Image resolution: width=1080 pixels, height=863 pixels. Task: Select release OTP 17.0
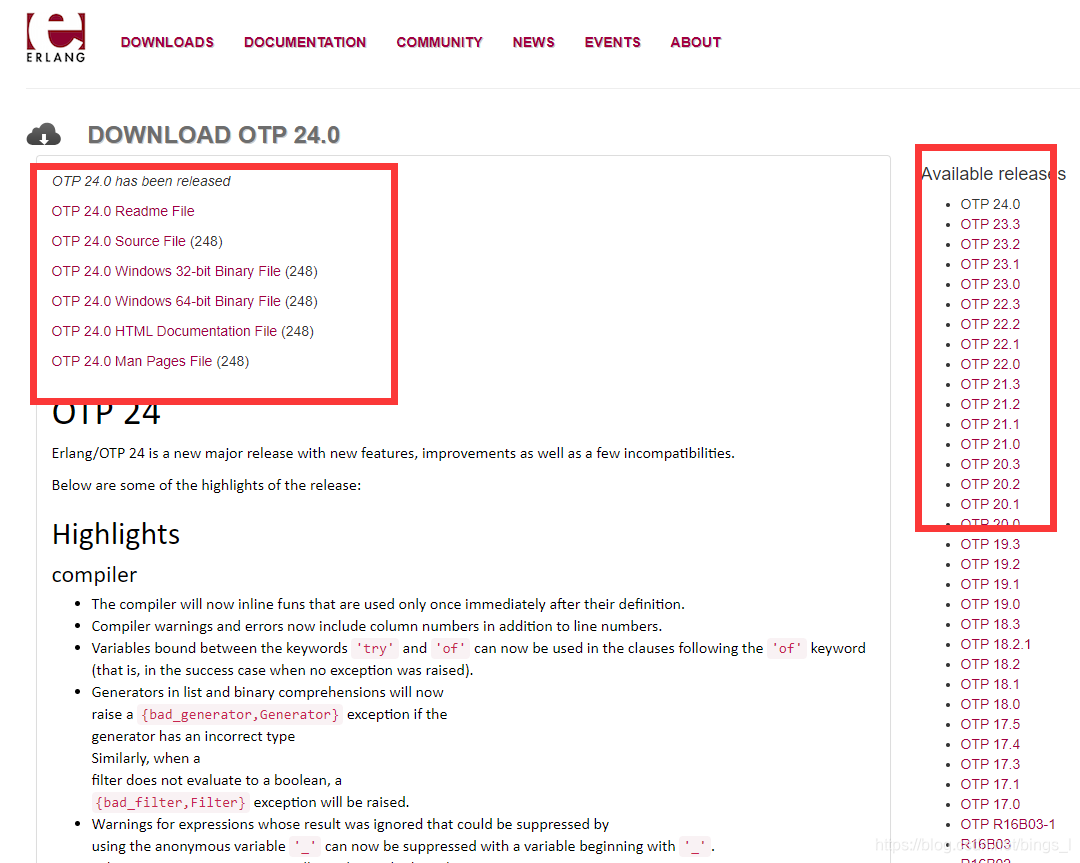[990, 804]
